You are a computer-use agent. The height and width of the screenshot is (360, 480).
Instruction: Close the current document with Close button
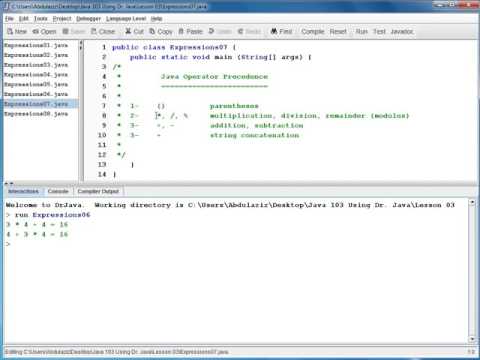pyautogui.click(x=103, y=31)
